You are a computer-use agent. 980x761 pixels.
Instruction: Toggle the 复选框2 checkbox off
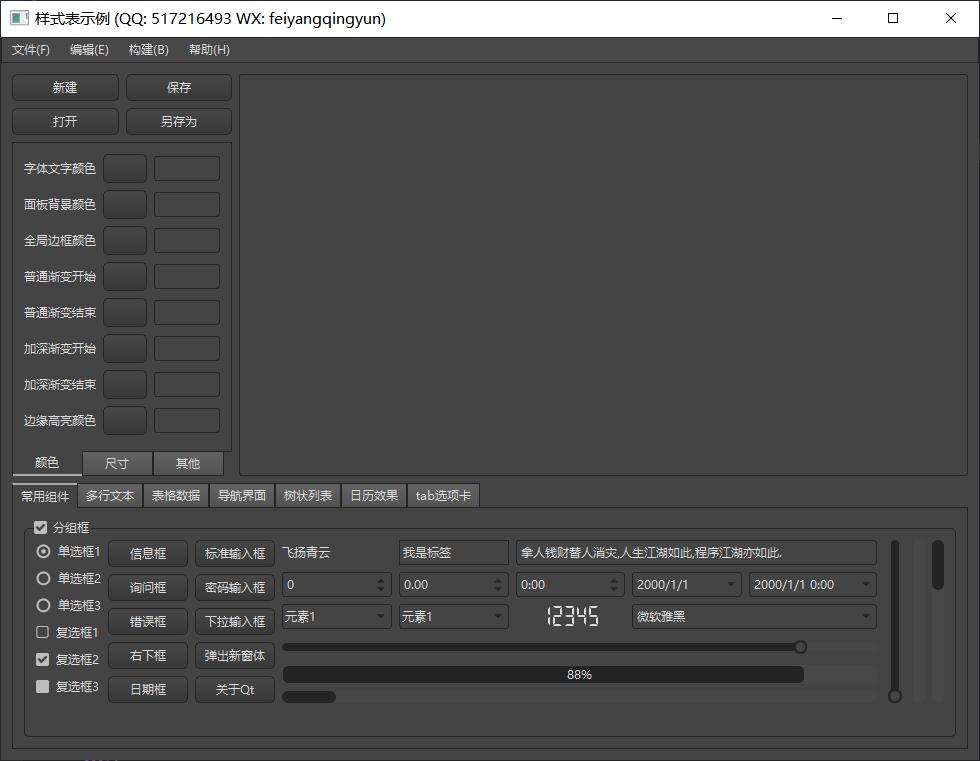(42, 659)
